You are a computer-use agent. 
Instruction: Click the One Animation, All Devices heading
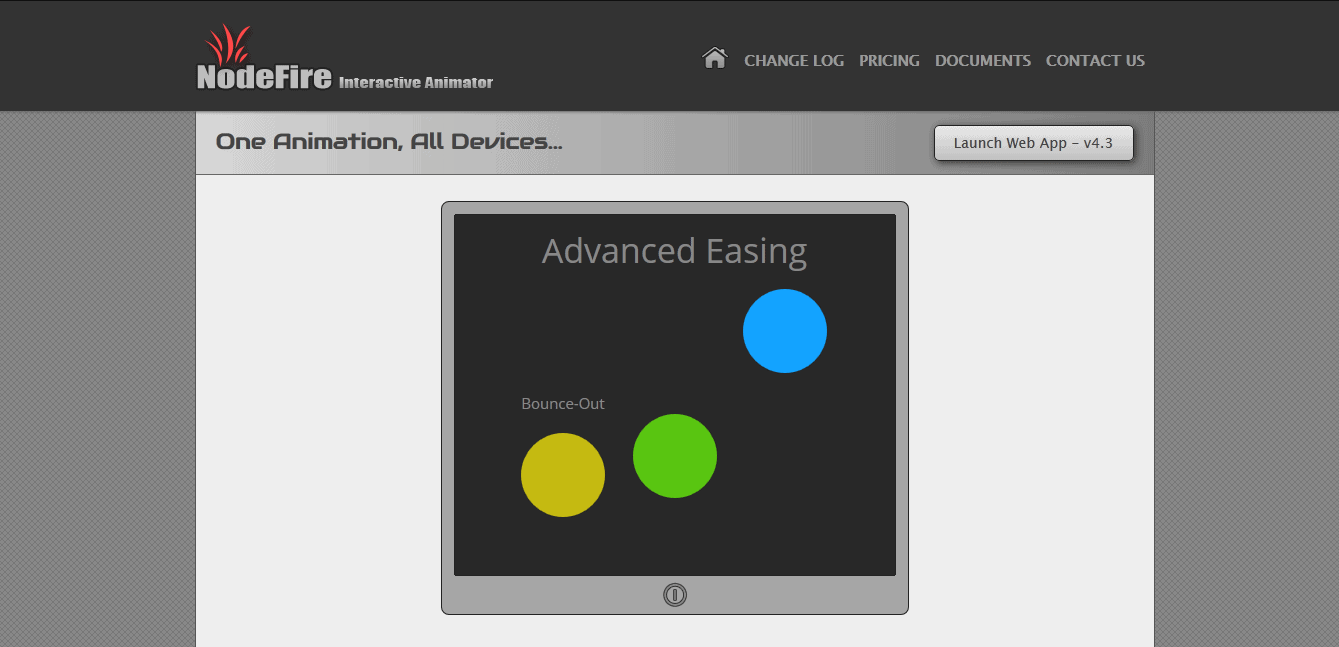click(x=389, y=142)
